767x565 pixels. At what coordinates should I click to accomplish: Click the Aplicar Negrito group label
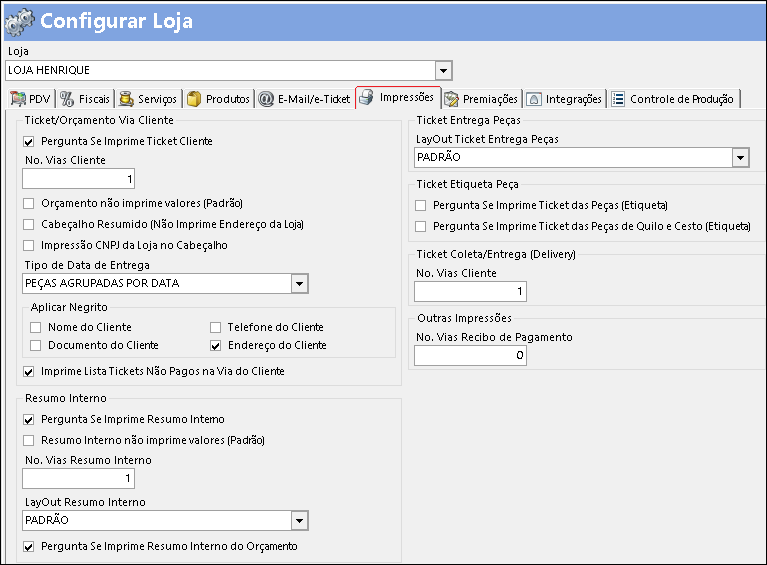coord(69,307)
